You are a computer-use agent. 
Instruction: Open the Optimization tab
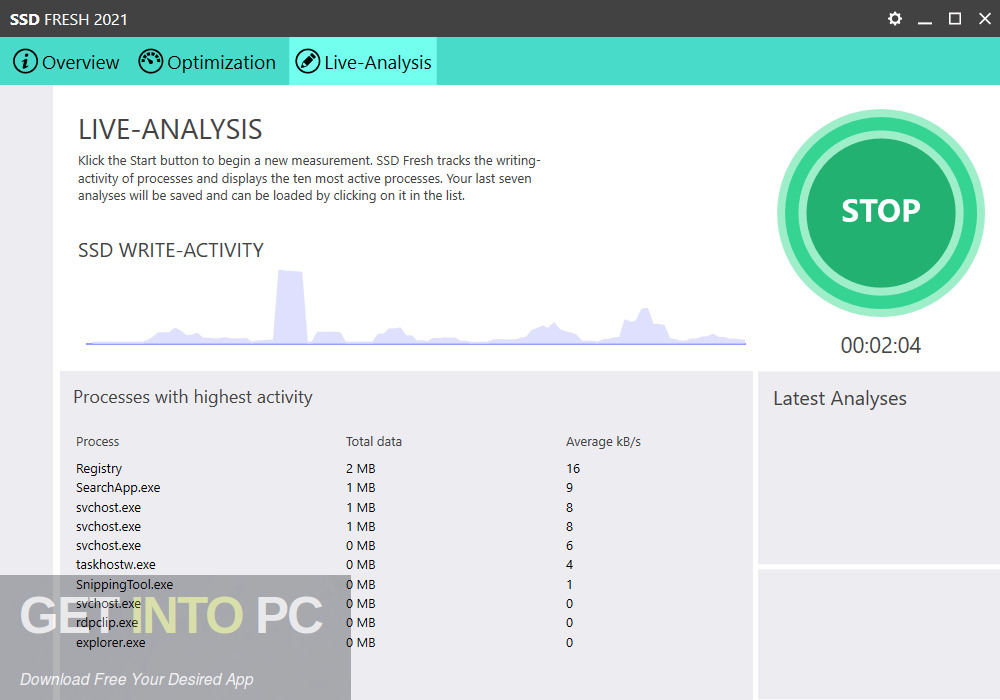[x=207, y=62]
